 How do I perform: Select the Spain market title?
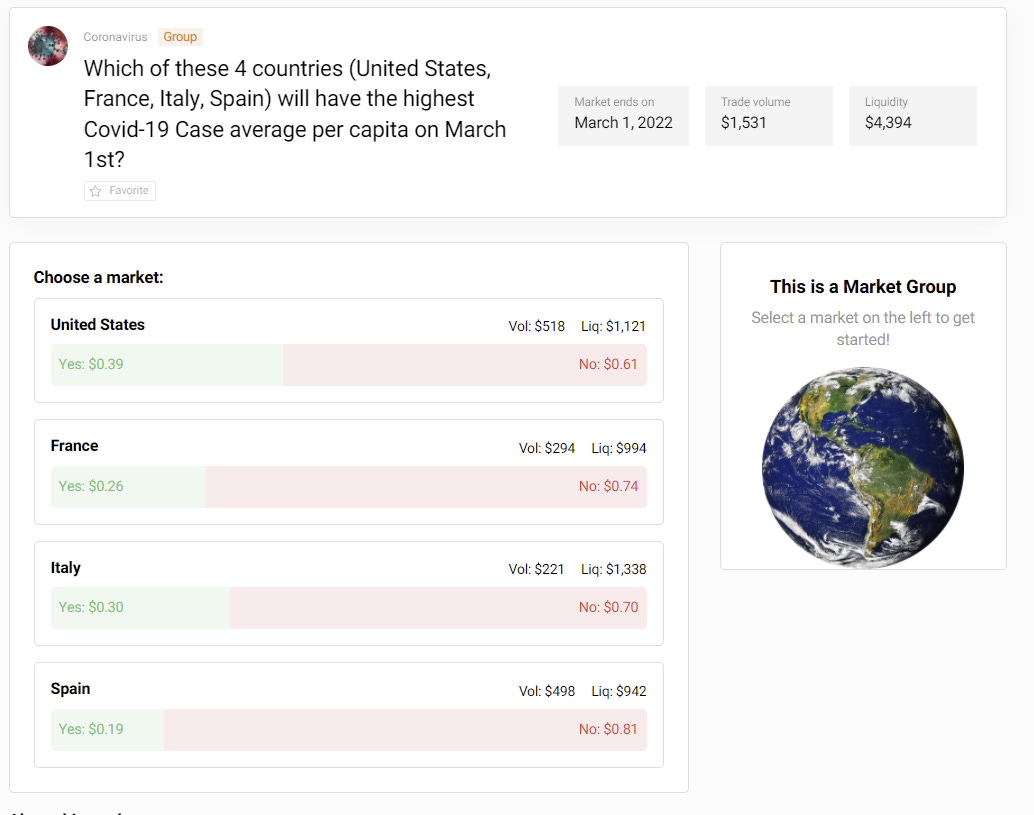pyautogui.click(x=71, y=689)
